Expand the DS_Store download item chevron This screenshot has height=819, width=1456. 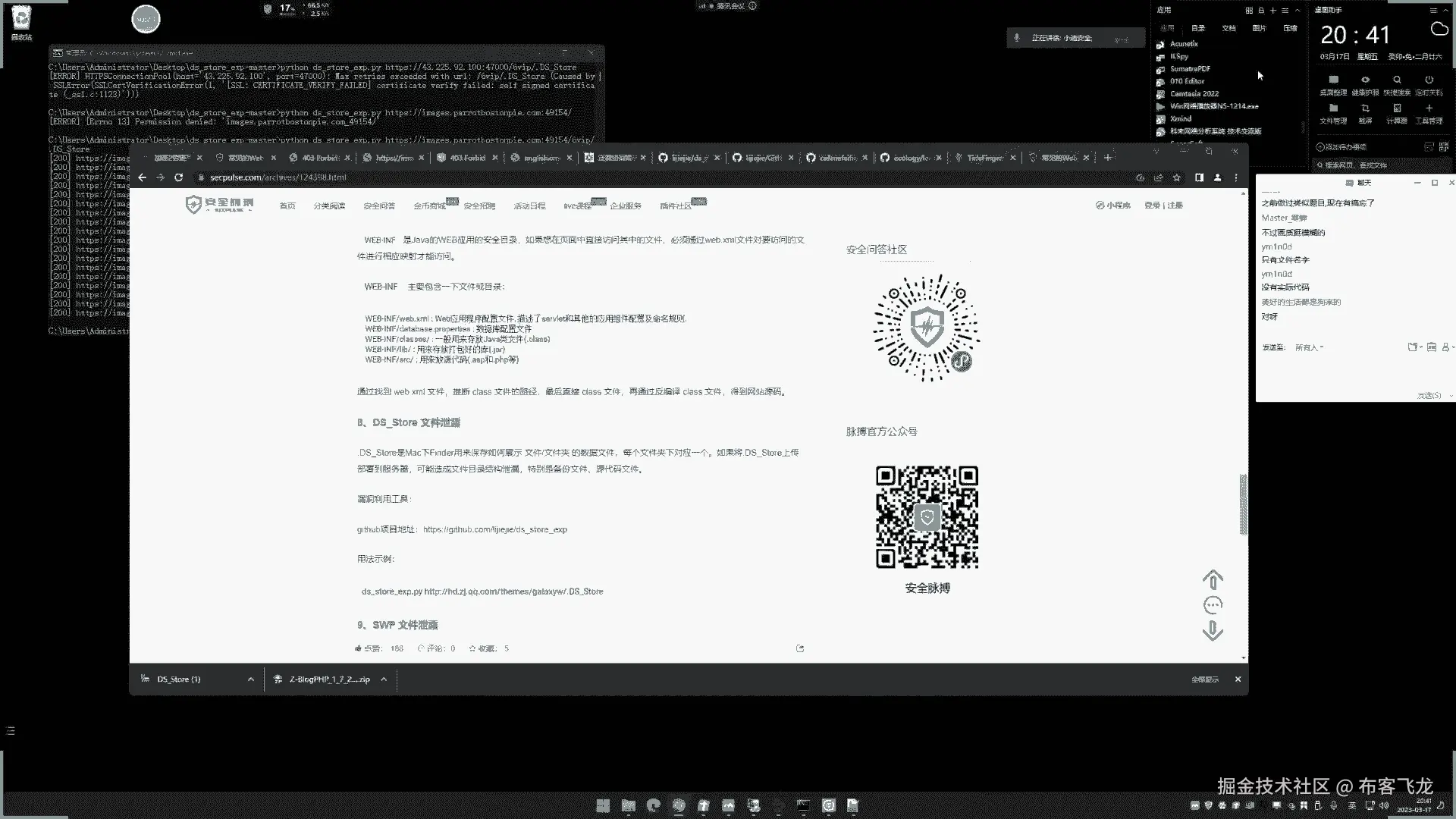(251, 679)
